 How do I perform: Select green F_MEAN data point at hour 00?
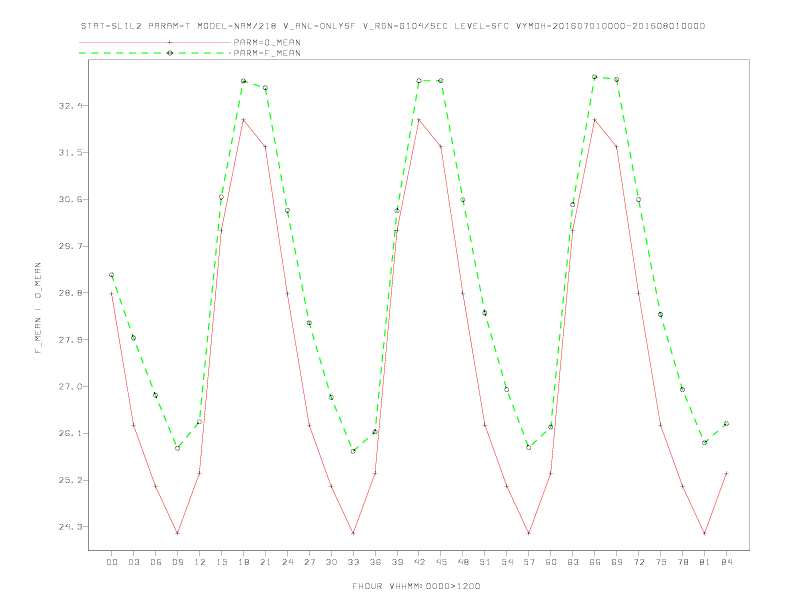pos(112,275)
